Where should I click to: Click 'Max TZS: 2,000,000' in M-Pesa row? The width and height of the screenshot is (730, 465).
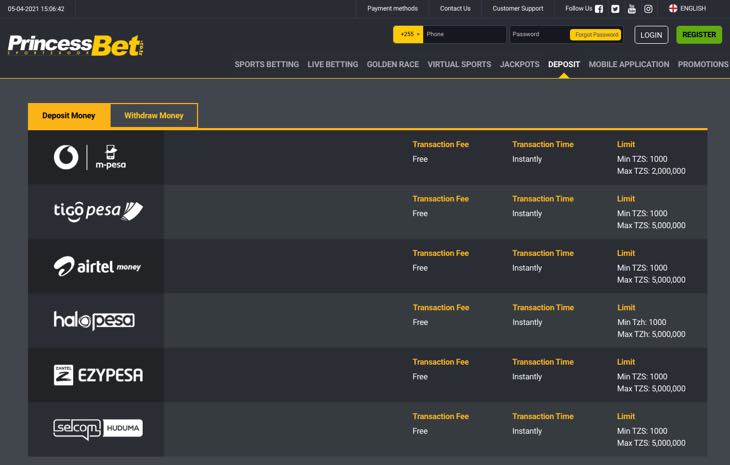[x=651, y=171]
